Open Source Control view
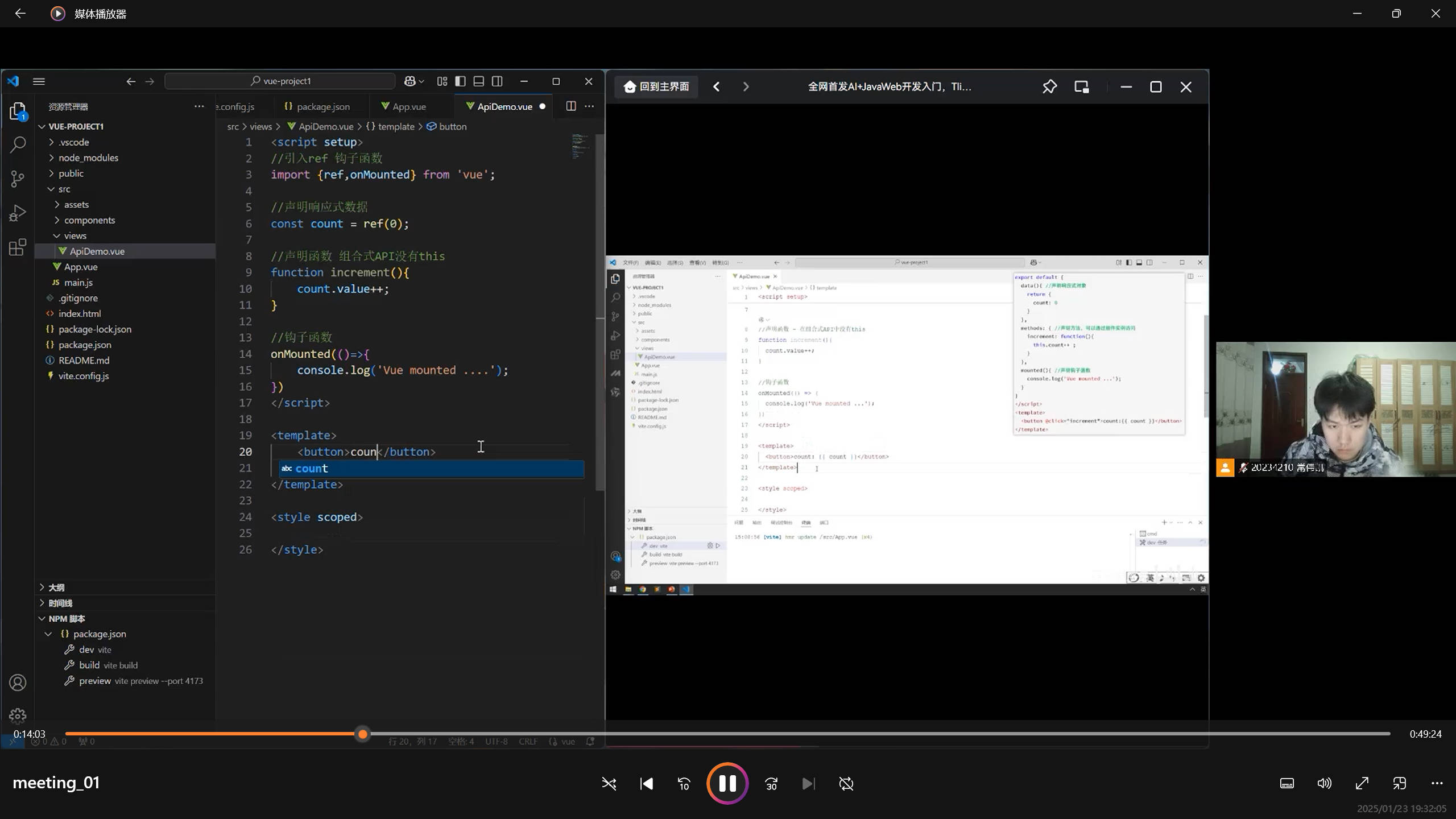This screenshot has height=819, width=1456. 18,179
